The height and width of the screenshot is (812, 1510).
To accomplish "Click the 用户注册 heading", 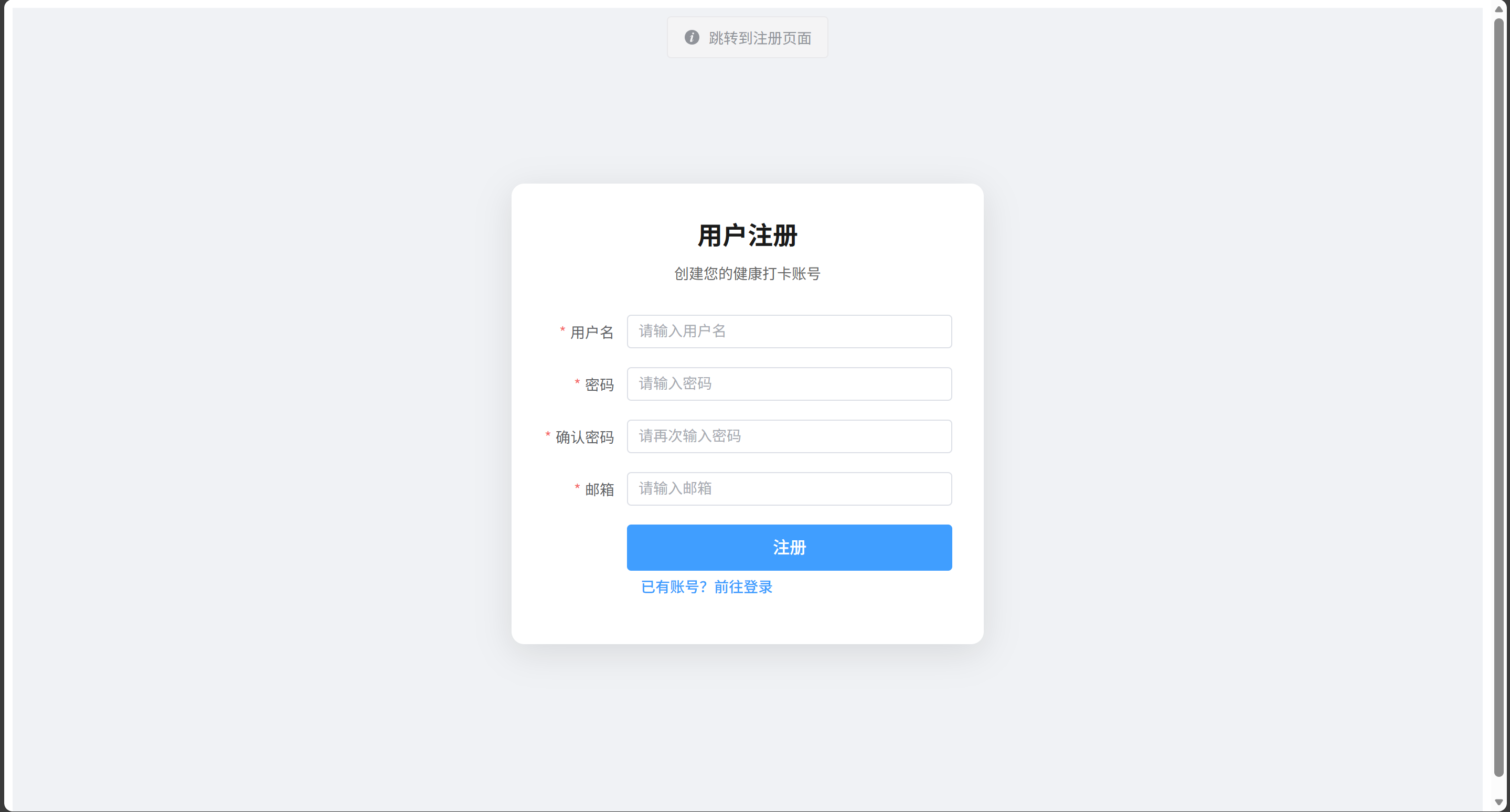I will pyautogui.click(x=747, y=236).
